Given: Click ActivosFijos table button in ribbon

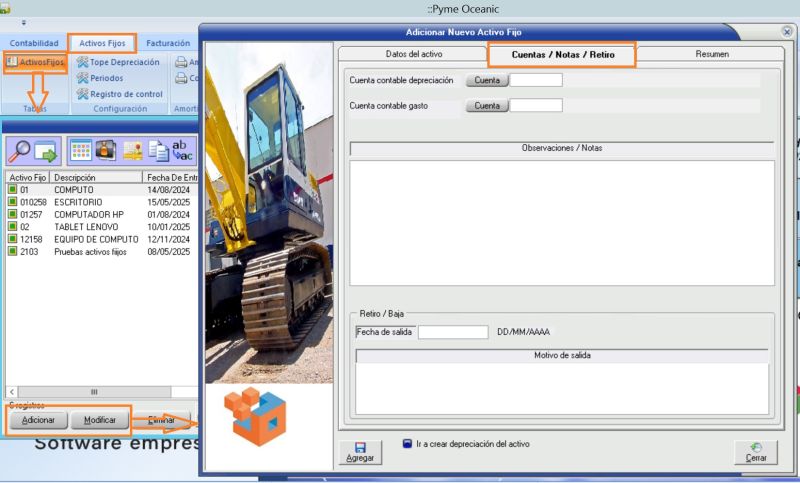Looking at the screenshot, I should tap(36, 62).
